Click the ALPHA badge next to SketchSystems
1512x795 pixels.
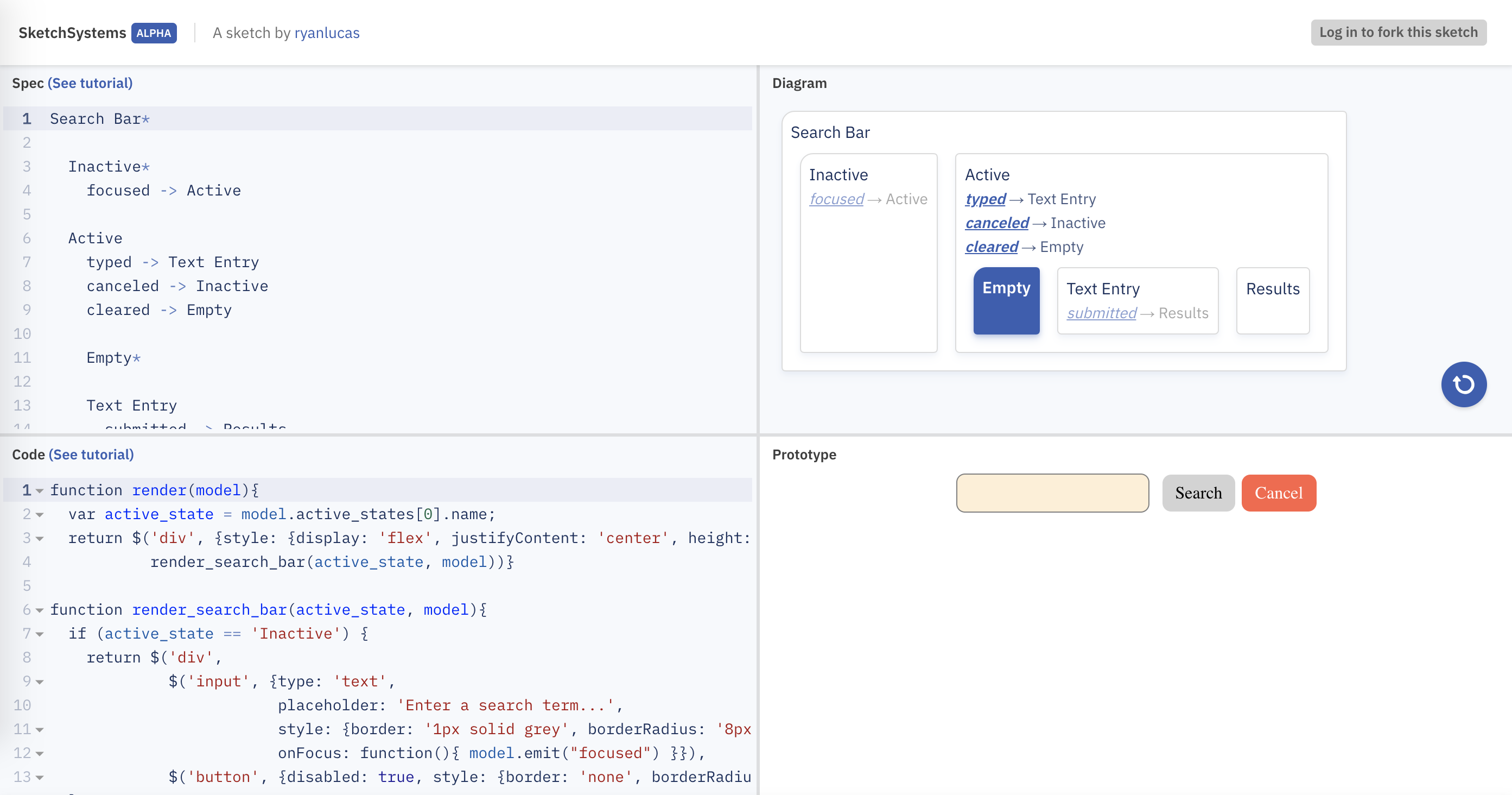pyautogui.click(x=154, y=33)
